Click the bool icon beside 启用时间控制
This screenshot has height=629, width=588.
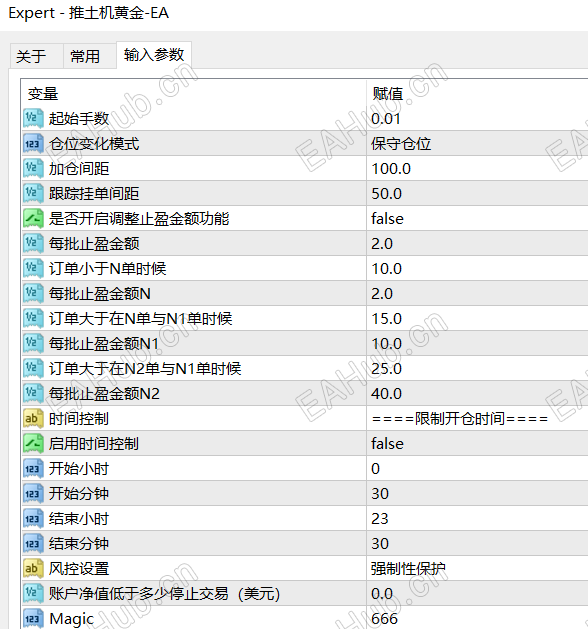click(x=33, y=444)
